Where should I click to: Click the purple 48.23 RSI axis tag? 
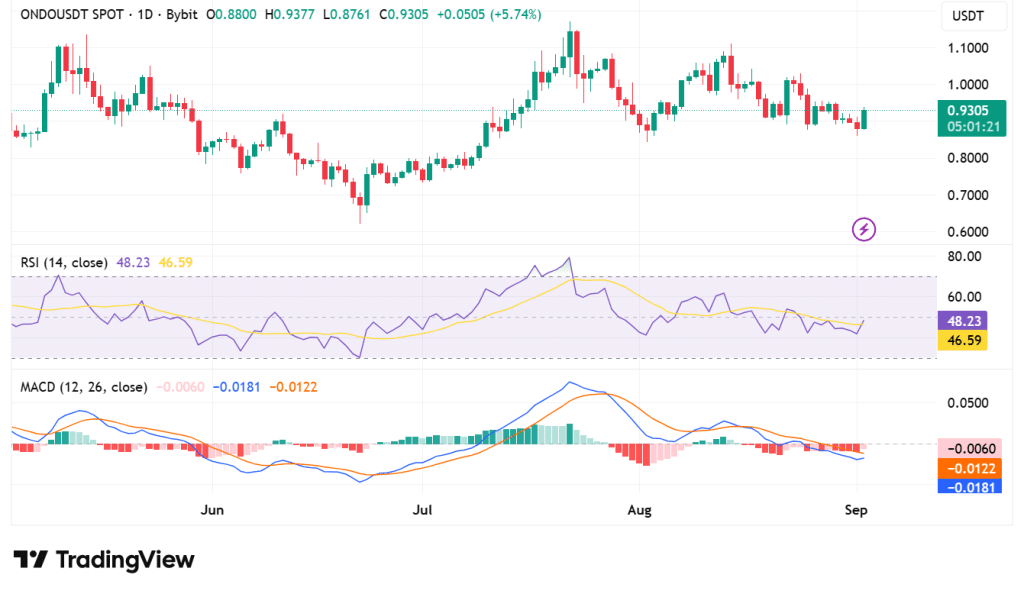coord(967,321)
